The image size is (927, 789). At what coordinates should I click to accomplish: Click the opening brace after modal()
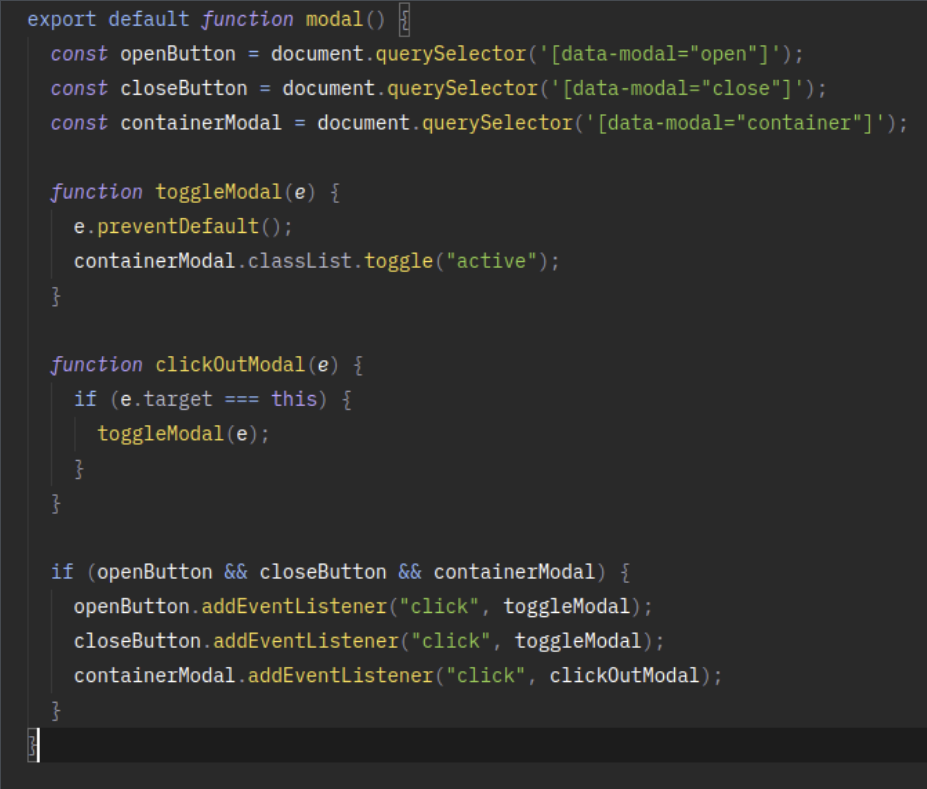(x=403, y=19)
